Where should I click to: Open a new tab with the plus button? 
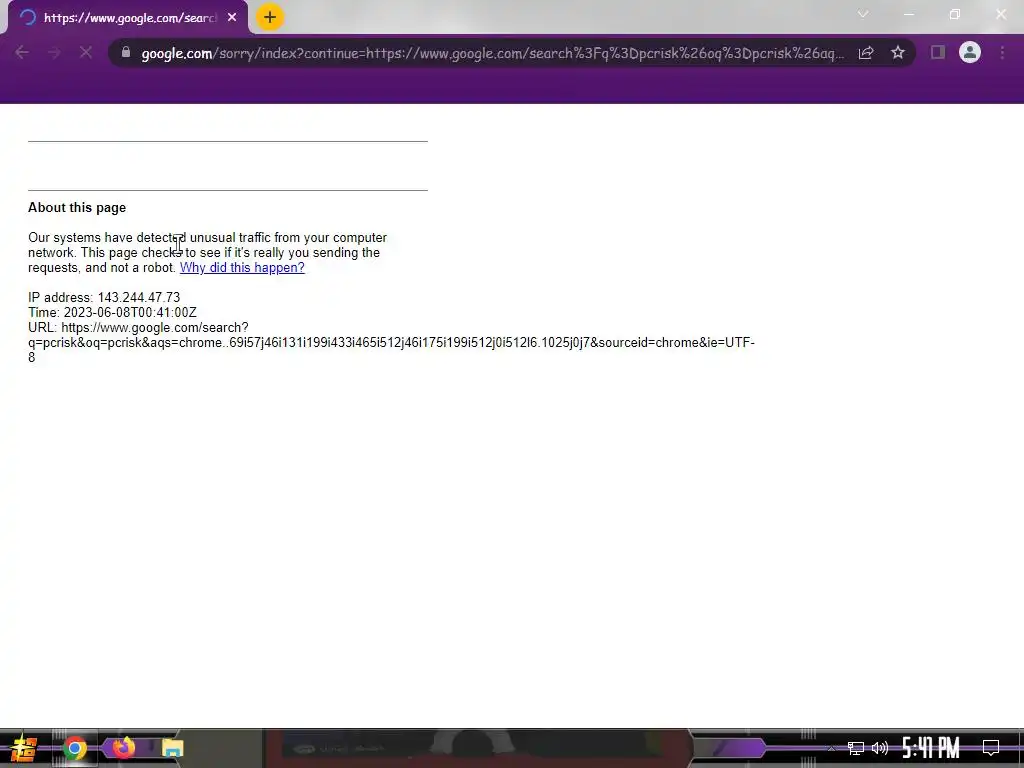[270, 17]
